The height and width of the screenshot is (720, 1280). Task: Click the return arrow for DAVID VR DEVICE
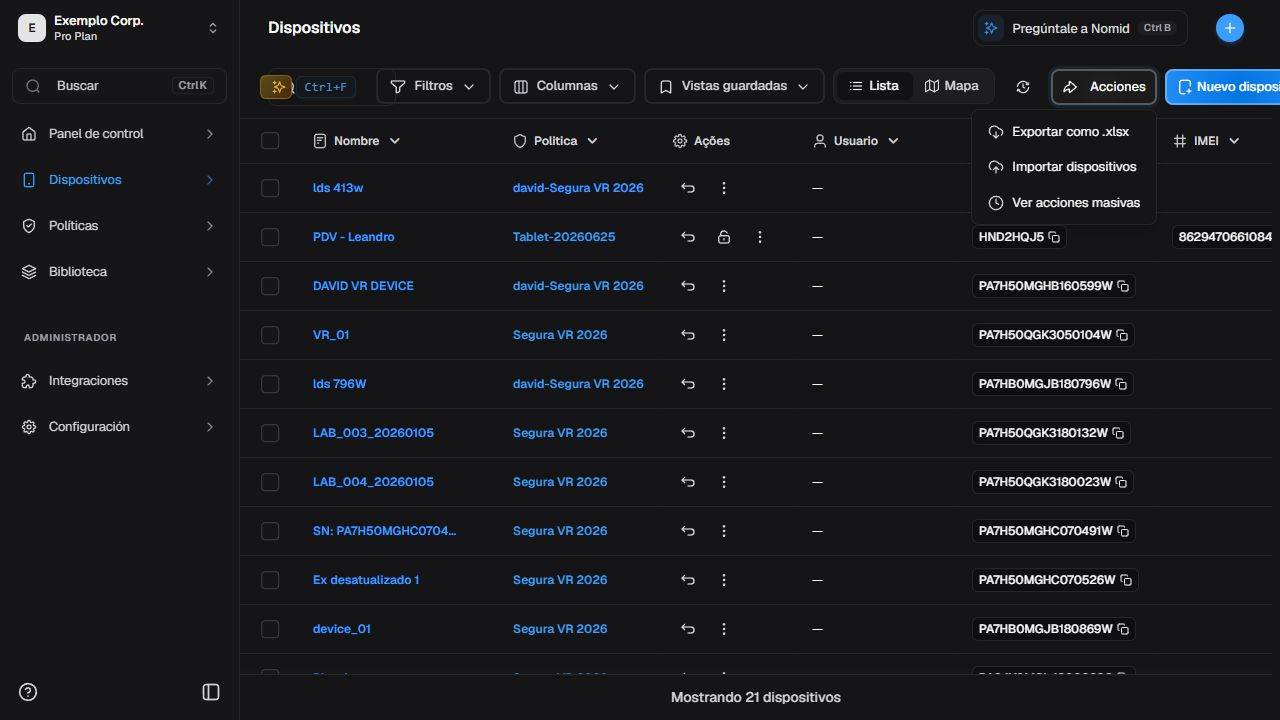688,286
